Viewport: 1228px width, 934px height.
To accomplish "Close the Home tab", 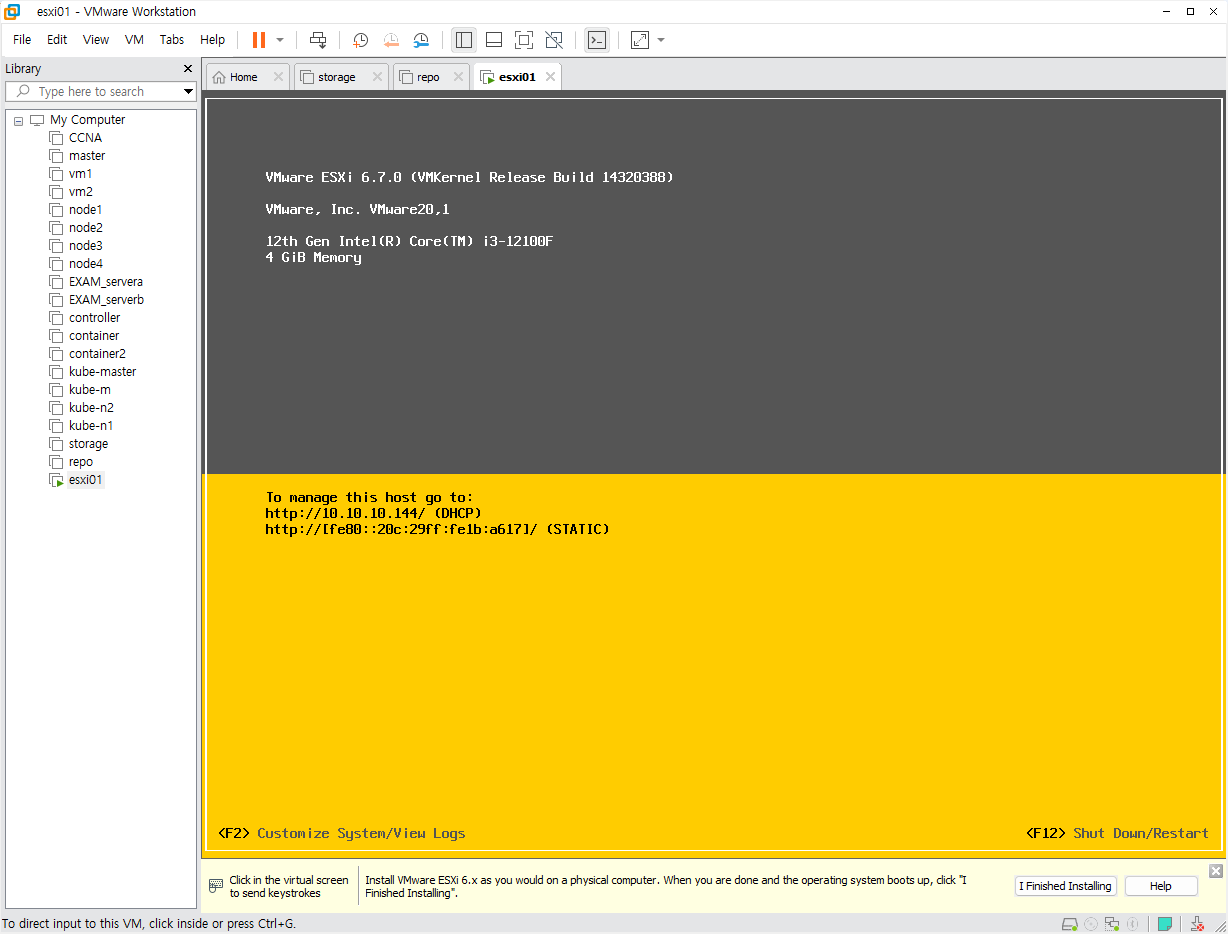I will (278, 77).
